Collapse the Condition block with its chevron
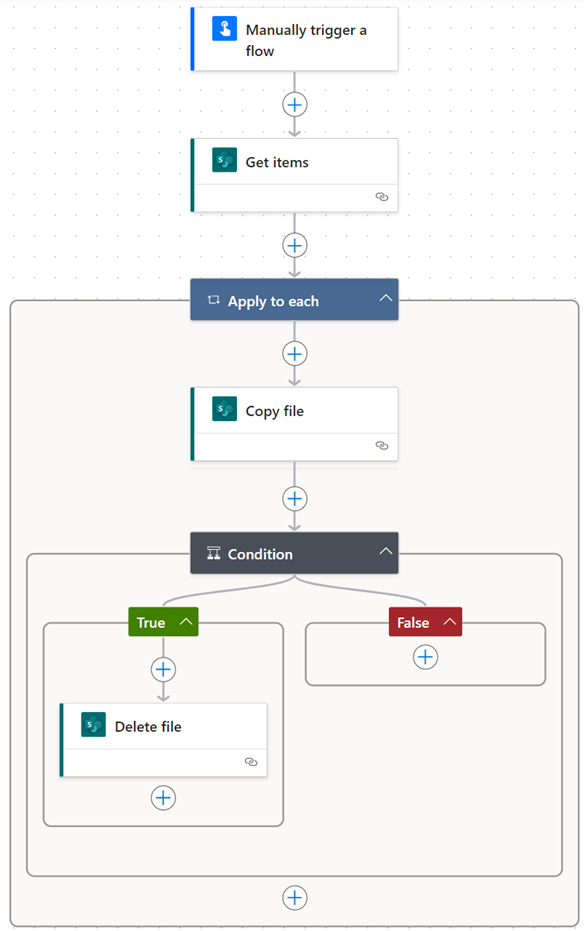The image size is (586, 931). coord(386,552)
